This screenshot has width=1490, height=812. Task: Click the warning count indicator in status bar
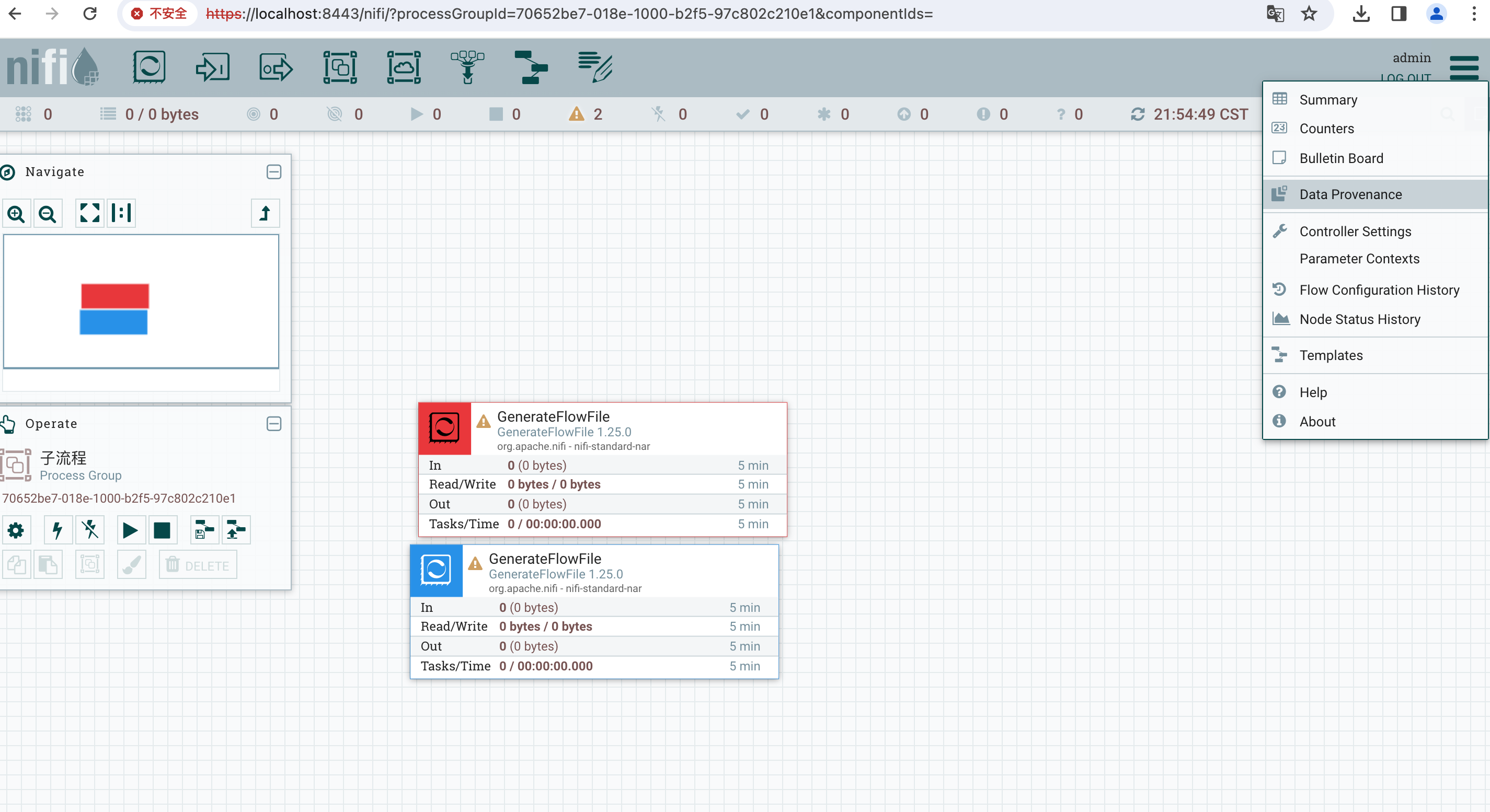click(x=586, y=114)
